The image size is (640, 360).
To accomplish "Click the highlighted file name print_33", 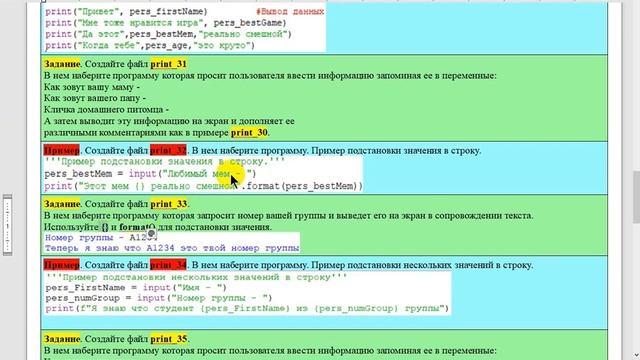I will (169, 204).
